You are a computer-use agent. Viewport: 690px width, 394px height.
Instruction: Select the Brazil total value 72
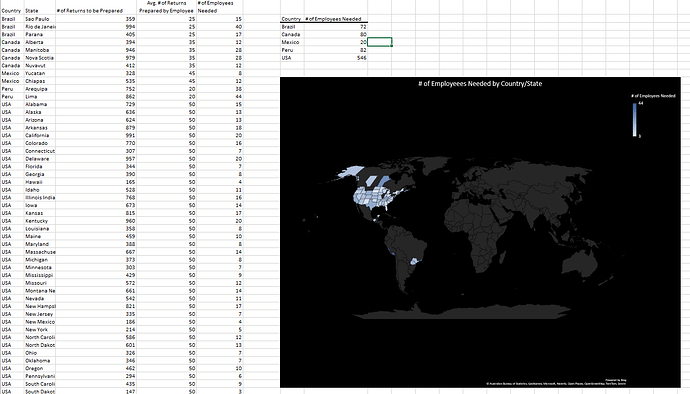[x=363, y=27]
